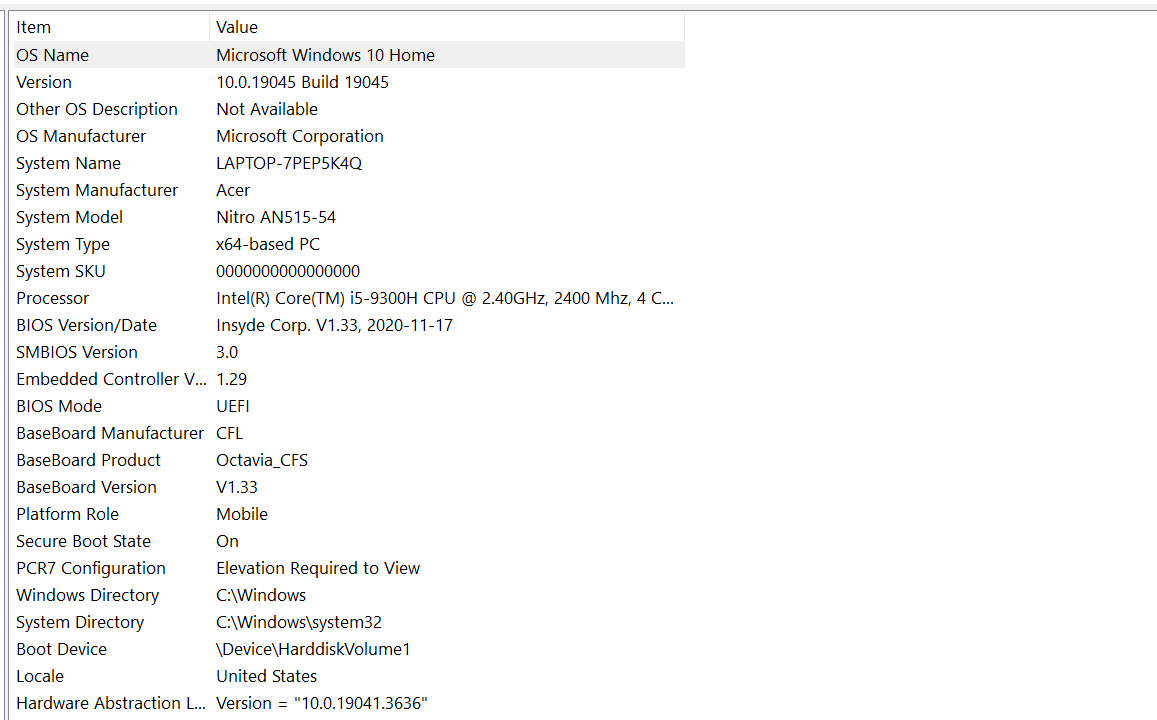Select the BIOS Version/Date row
This screenshot has width=1157, height=720.
349,325
